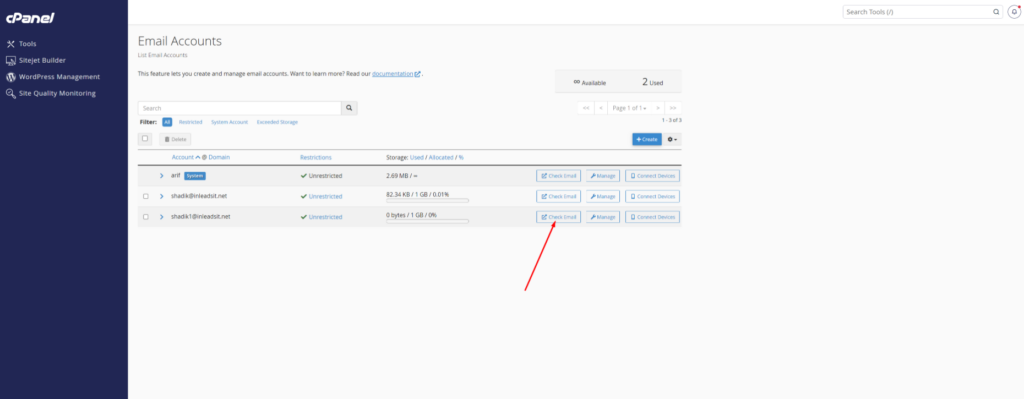Viewport: 1024px width, 399px height.
Task: Expand the shadik@inleadsit.net row
Action: point(161,196)
